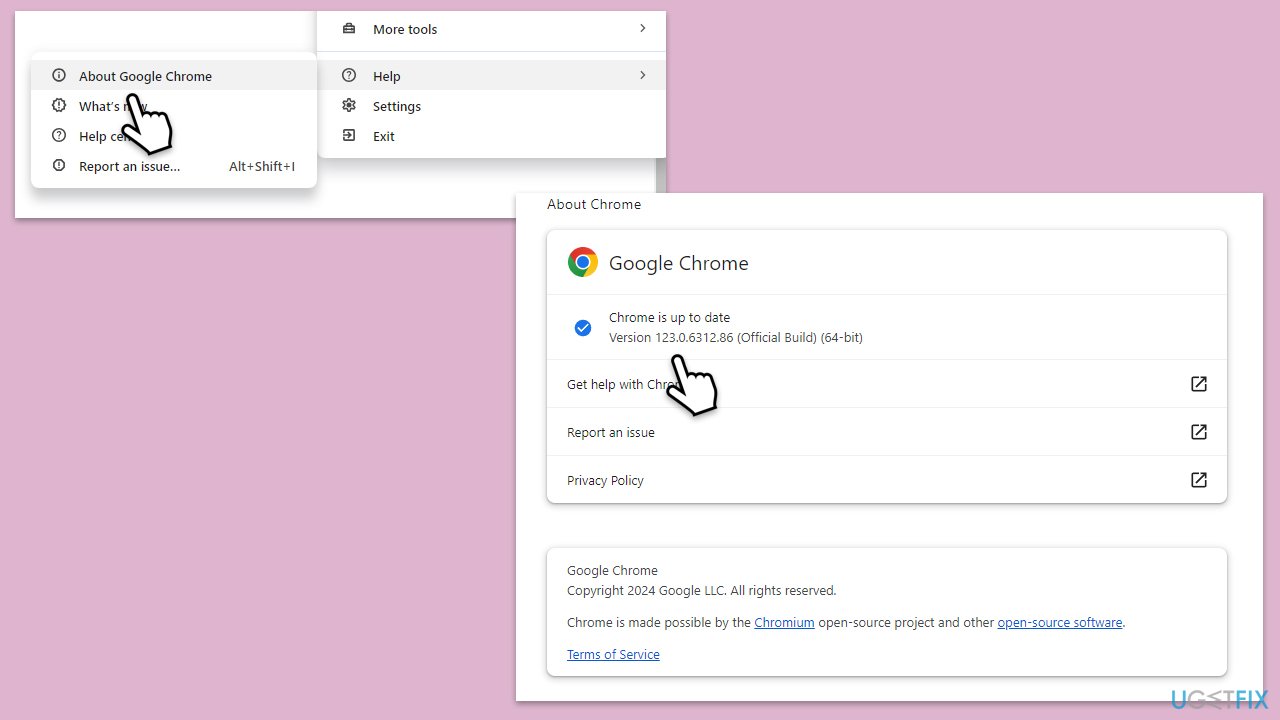Image resolution: width=1280 pixels, height=720 pixels.
Task: Open About Google Chrome menu entry
Action: pyautogui.click(x=174, y=76)
